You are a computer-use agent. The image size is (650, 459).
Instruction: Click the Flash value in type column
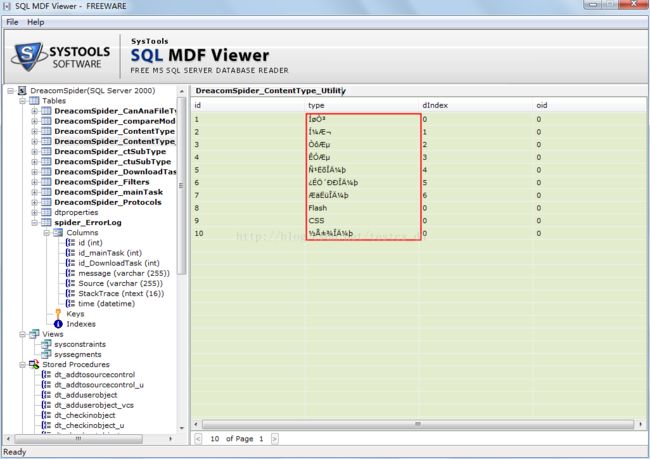tap(318, 208)
